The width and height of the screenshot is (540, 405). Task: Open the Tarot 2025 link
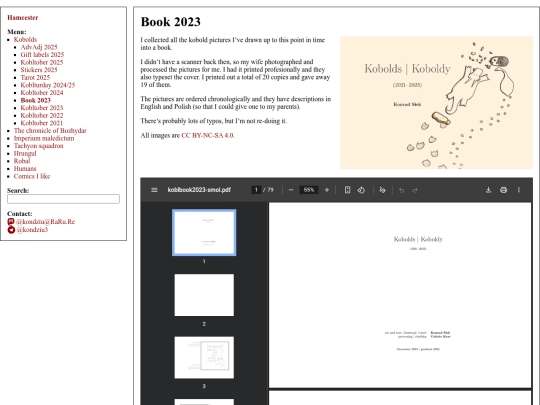click(x=35, y=77)
